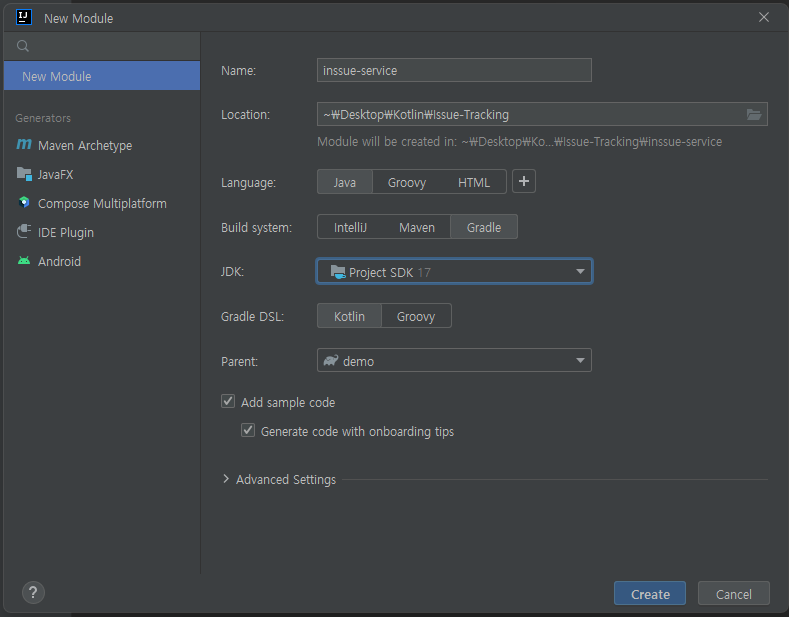
Task: Choose Java as the language
Action: 345,182
